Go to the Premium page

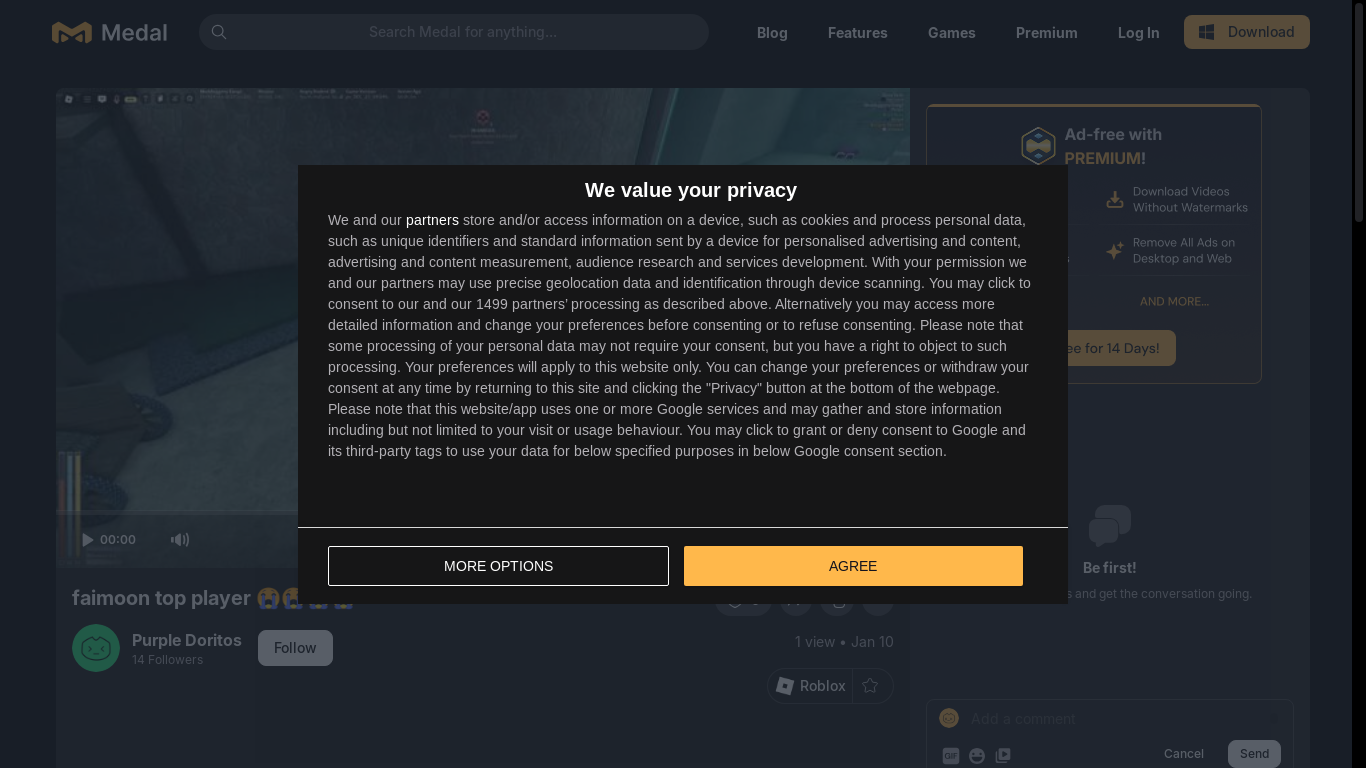point(1046,33)
